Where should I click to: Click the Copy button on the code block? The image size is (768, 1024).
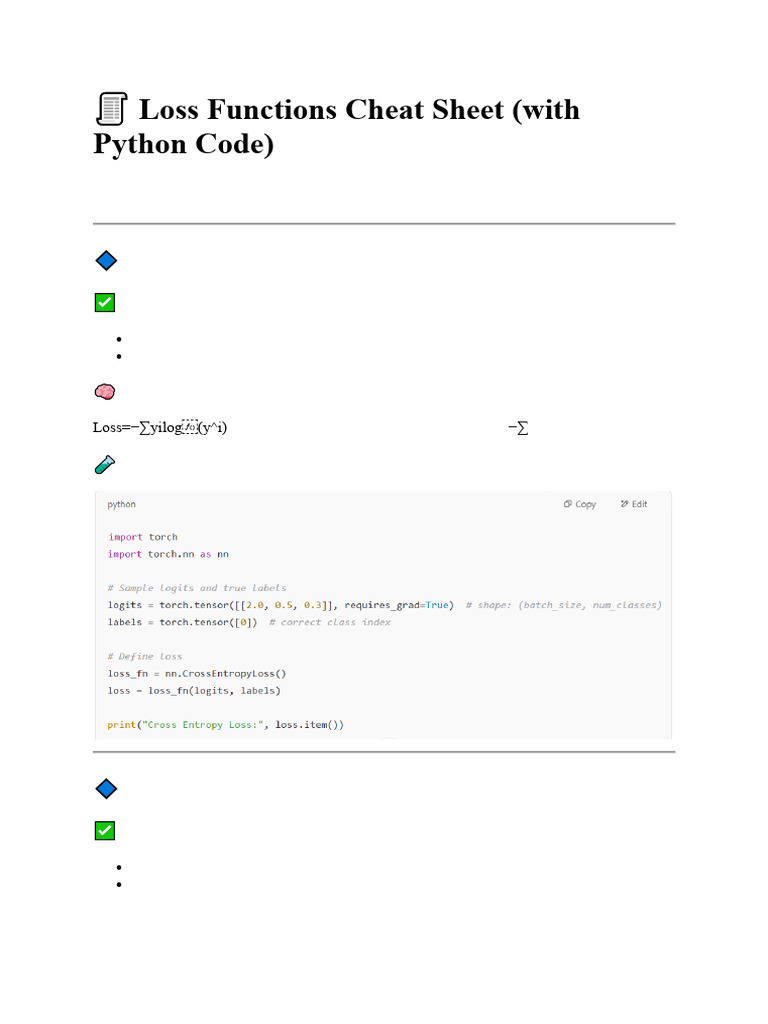click(x=579, y=504)
